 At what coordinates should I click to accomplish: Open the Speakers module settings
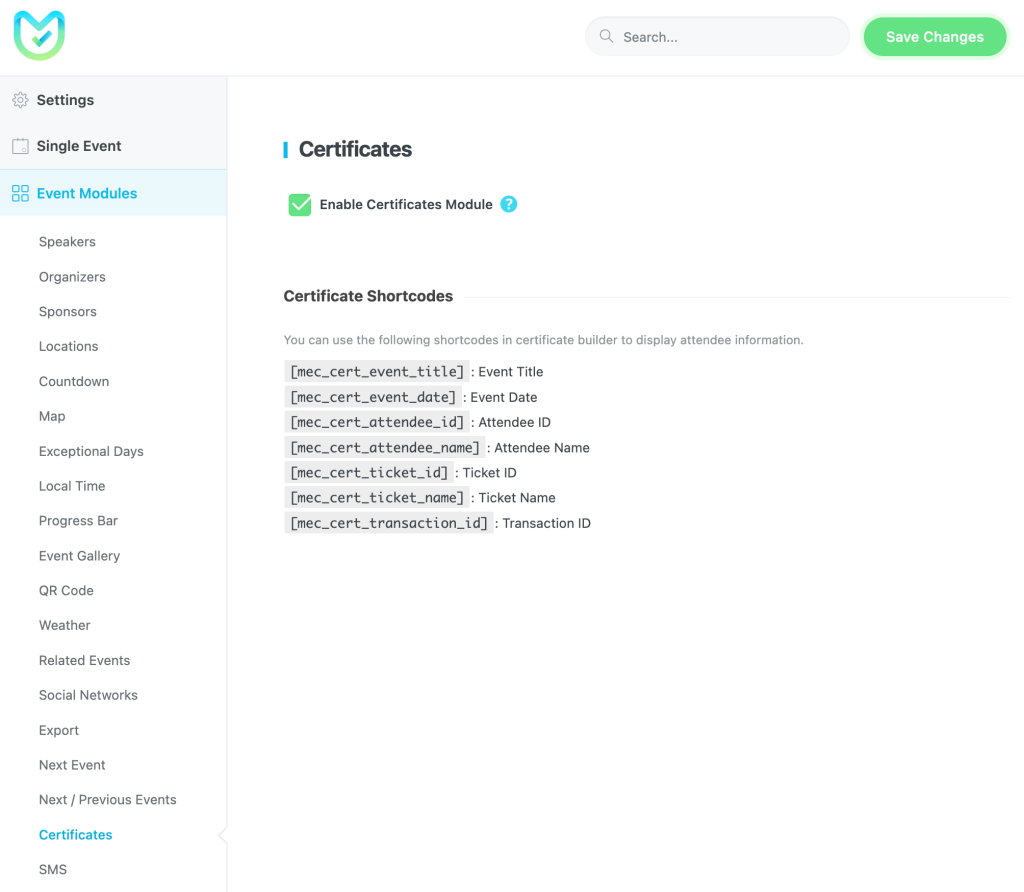[67, 241]
